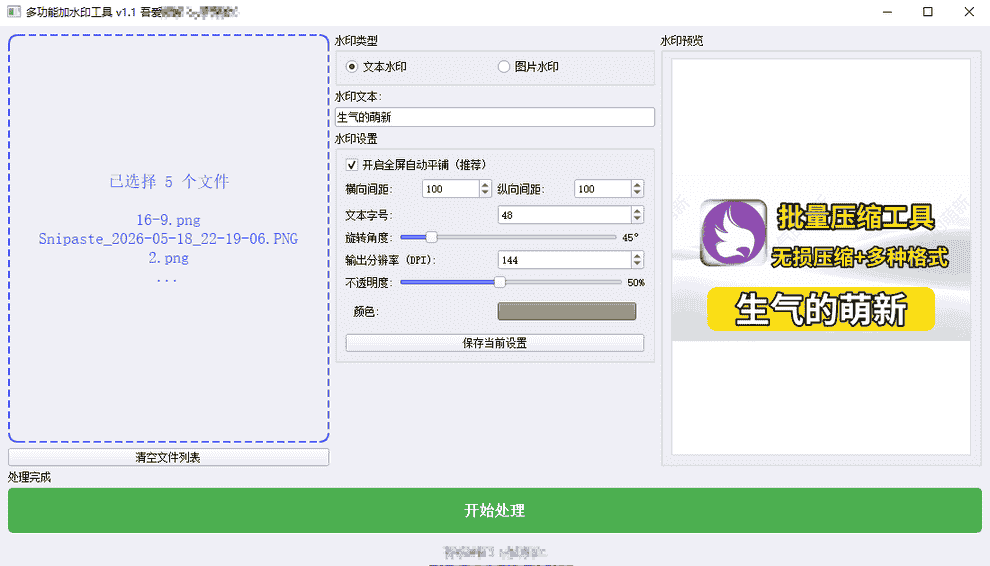This screenshot has height=566, width=990.
Task: Open the 颜色 swatch picker
Action: (566, 311)
